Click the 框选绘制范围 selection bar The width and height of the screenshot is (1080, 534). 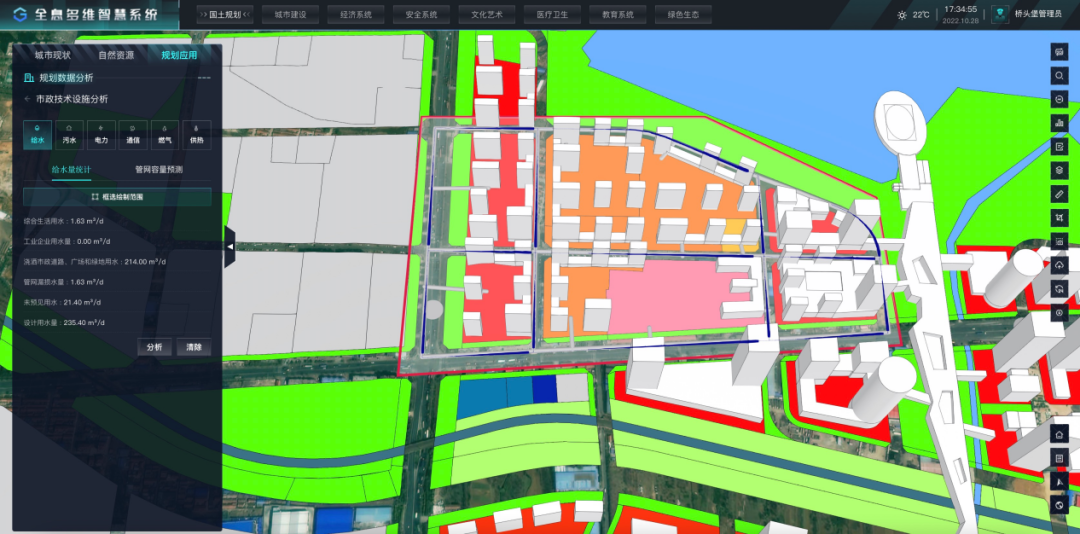tap(117, 197)
